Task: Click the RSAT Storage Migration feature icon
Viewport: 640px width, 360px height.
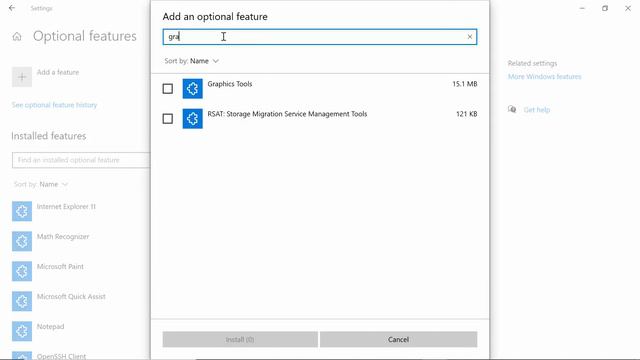Action: [193, 119]
